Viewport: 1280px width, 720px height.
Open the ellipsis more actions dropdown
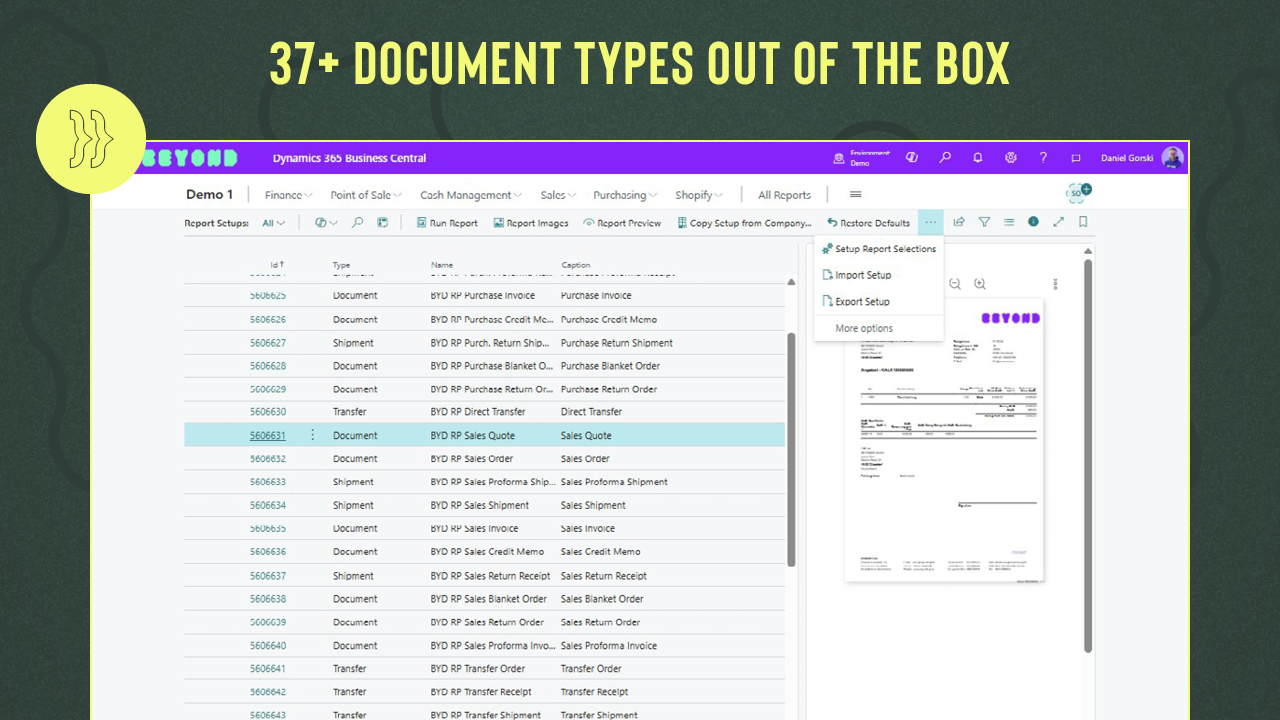tap(931, 222)
